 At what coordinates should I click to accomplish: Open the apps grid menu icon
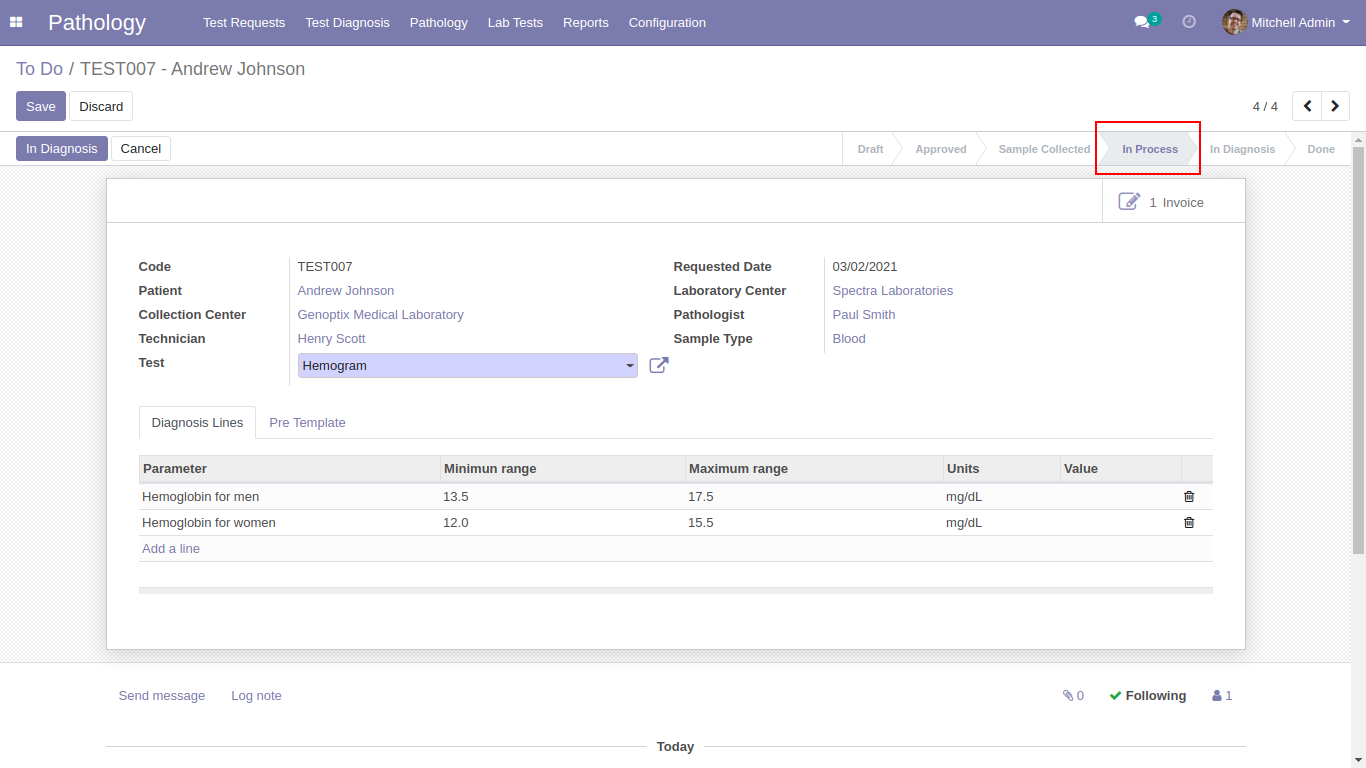(16, 22)
